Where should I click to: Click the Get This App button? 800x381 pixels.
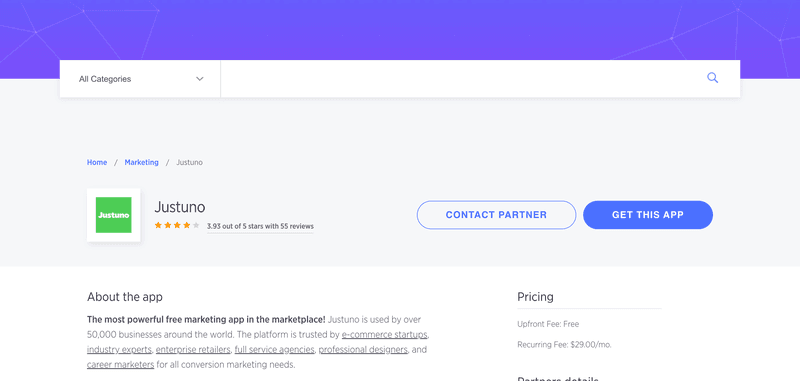(x=648, y=215)
